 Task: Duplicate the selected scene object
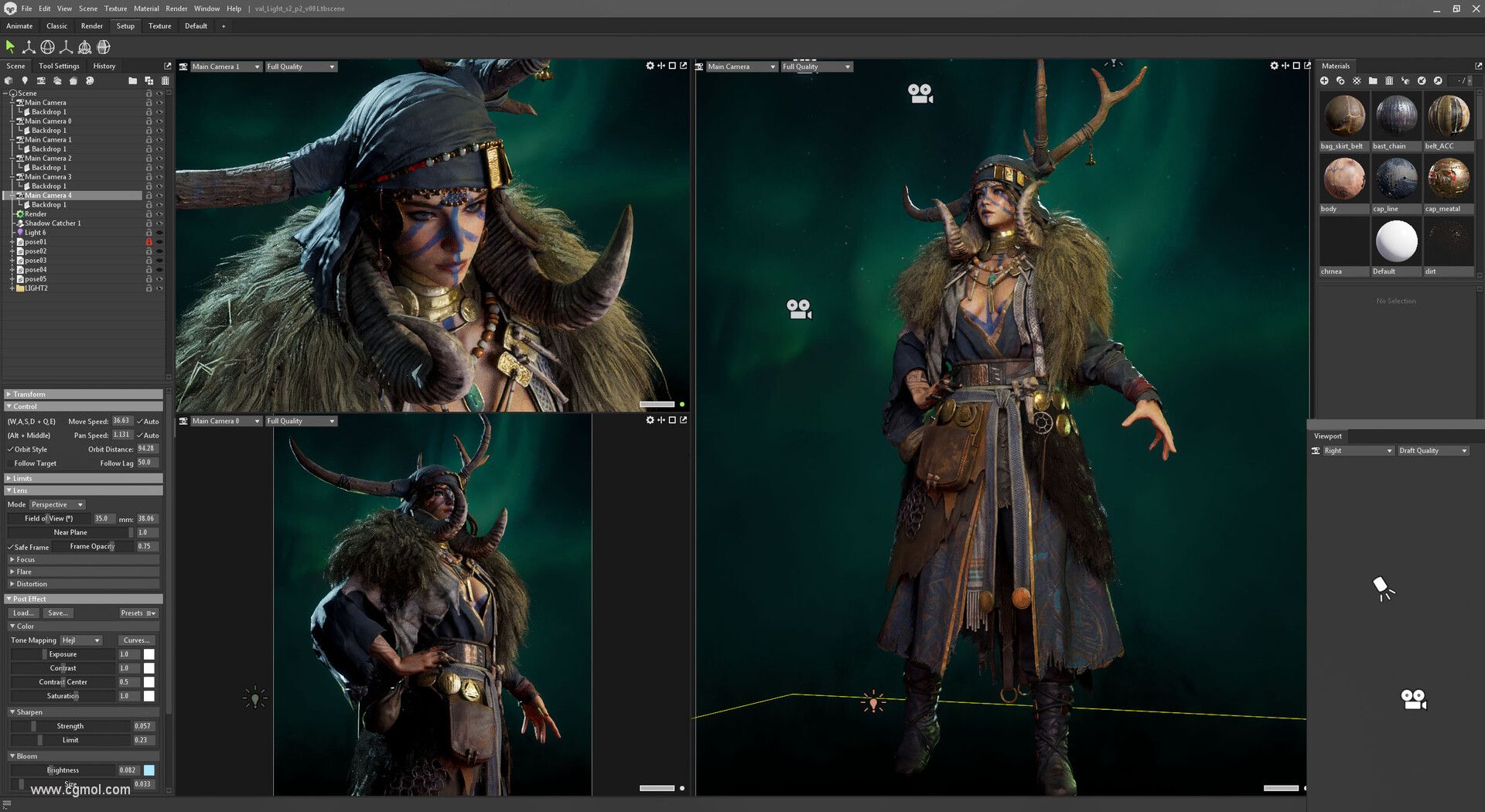pyautogui.click(x=148, y=80)
